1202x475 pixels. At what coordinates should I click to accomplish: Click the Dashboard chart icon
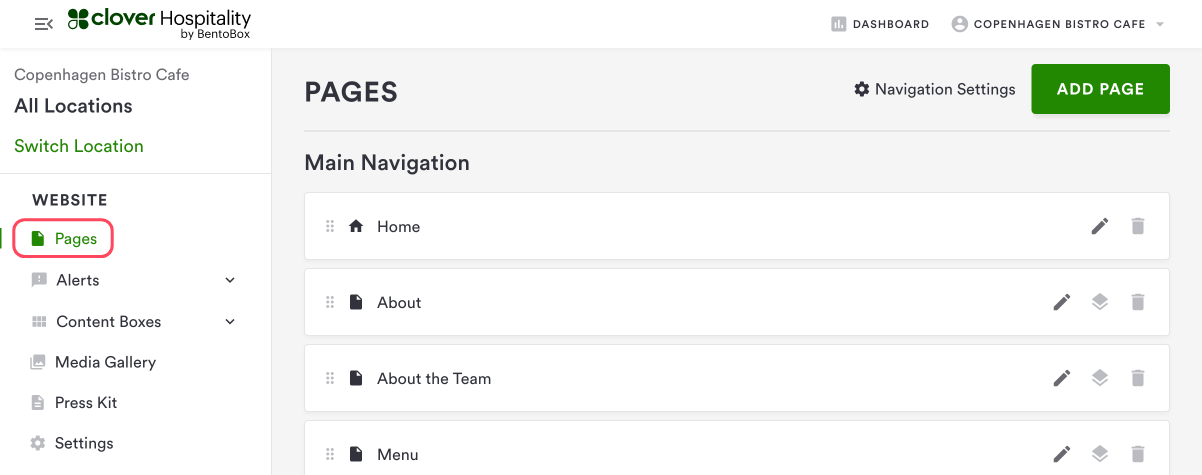(x=839, y=24)
